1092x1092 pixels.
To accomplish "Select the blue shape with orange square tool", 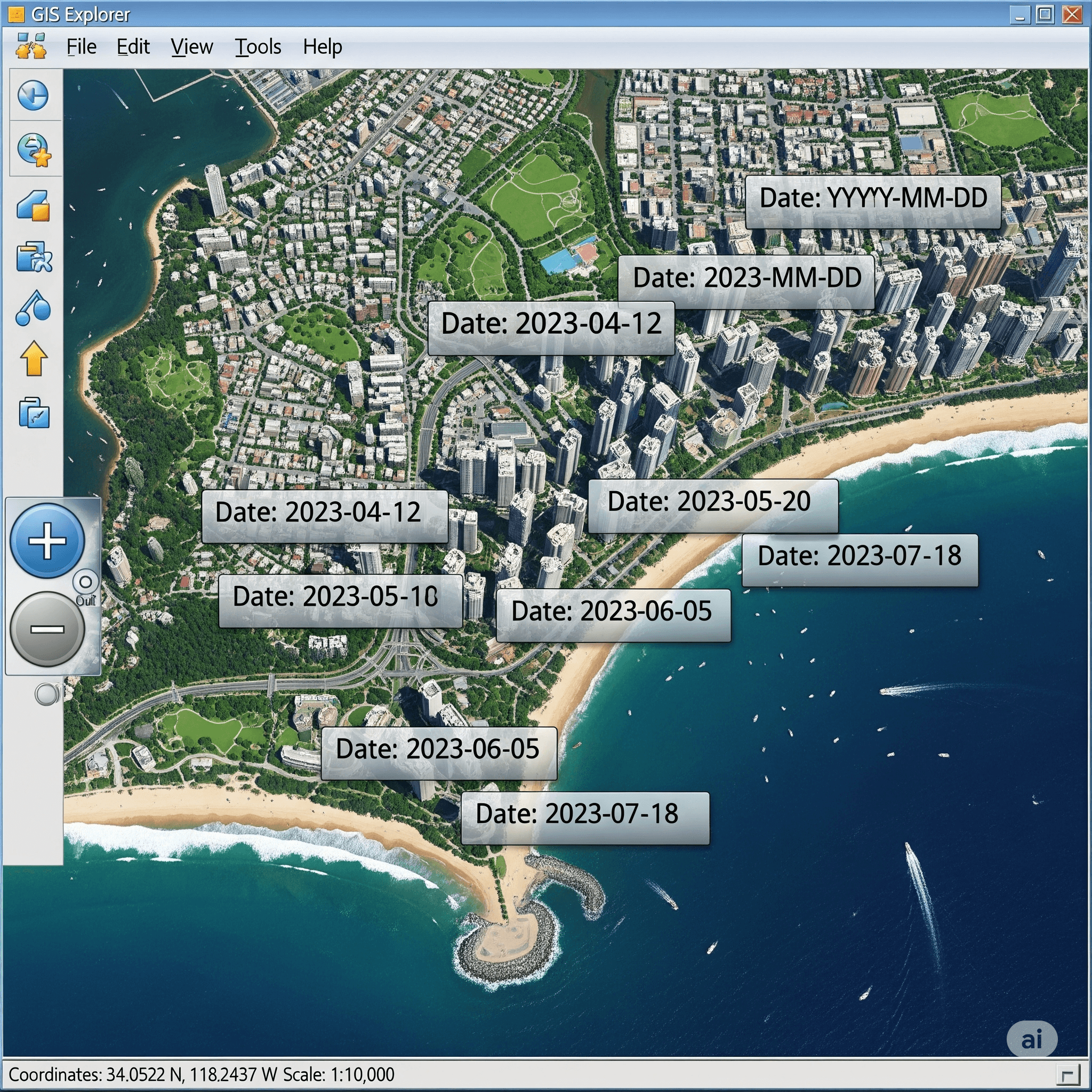I will (x=34, y=205).
